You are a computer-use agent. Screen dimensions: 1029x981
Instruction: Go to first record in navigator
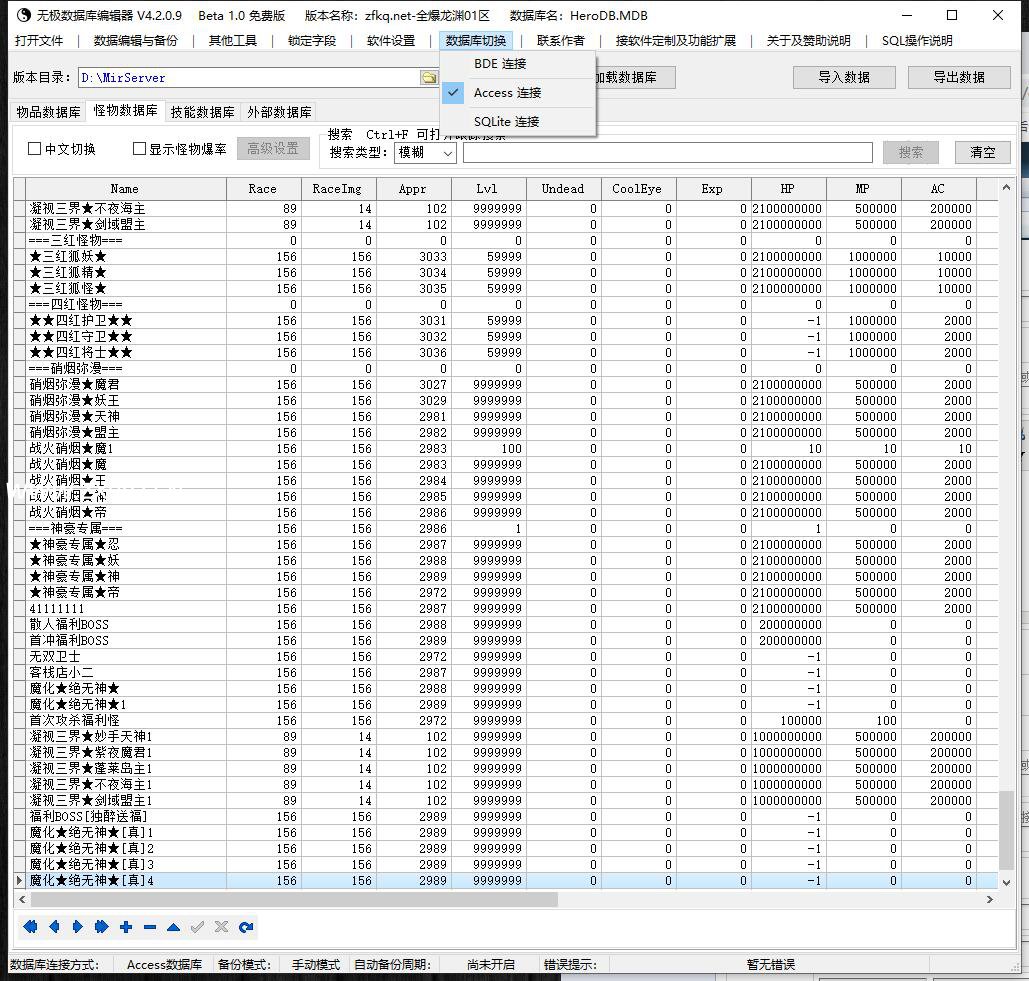tap(30, 927)
